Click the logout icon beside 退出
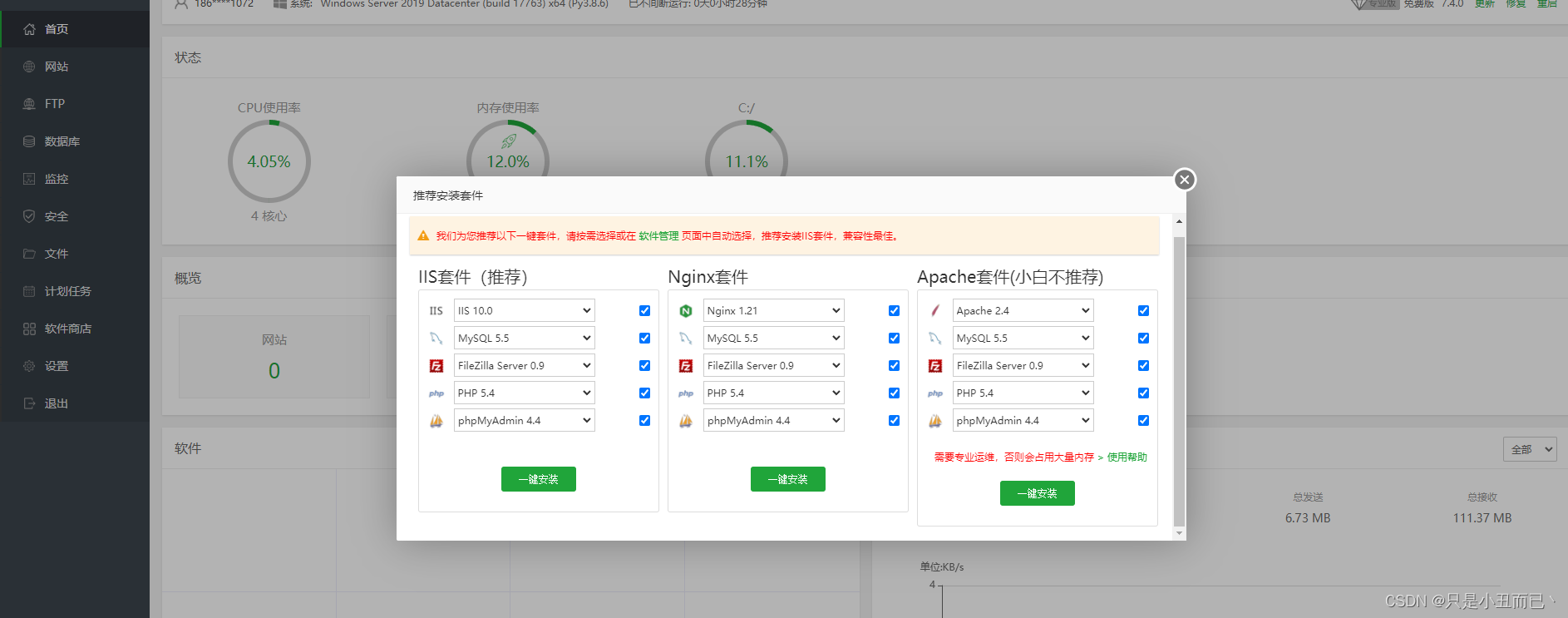This screenshot has height=618, width=1568. point(29,403)
